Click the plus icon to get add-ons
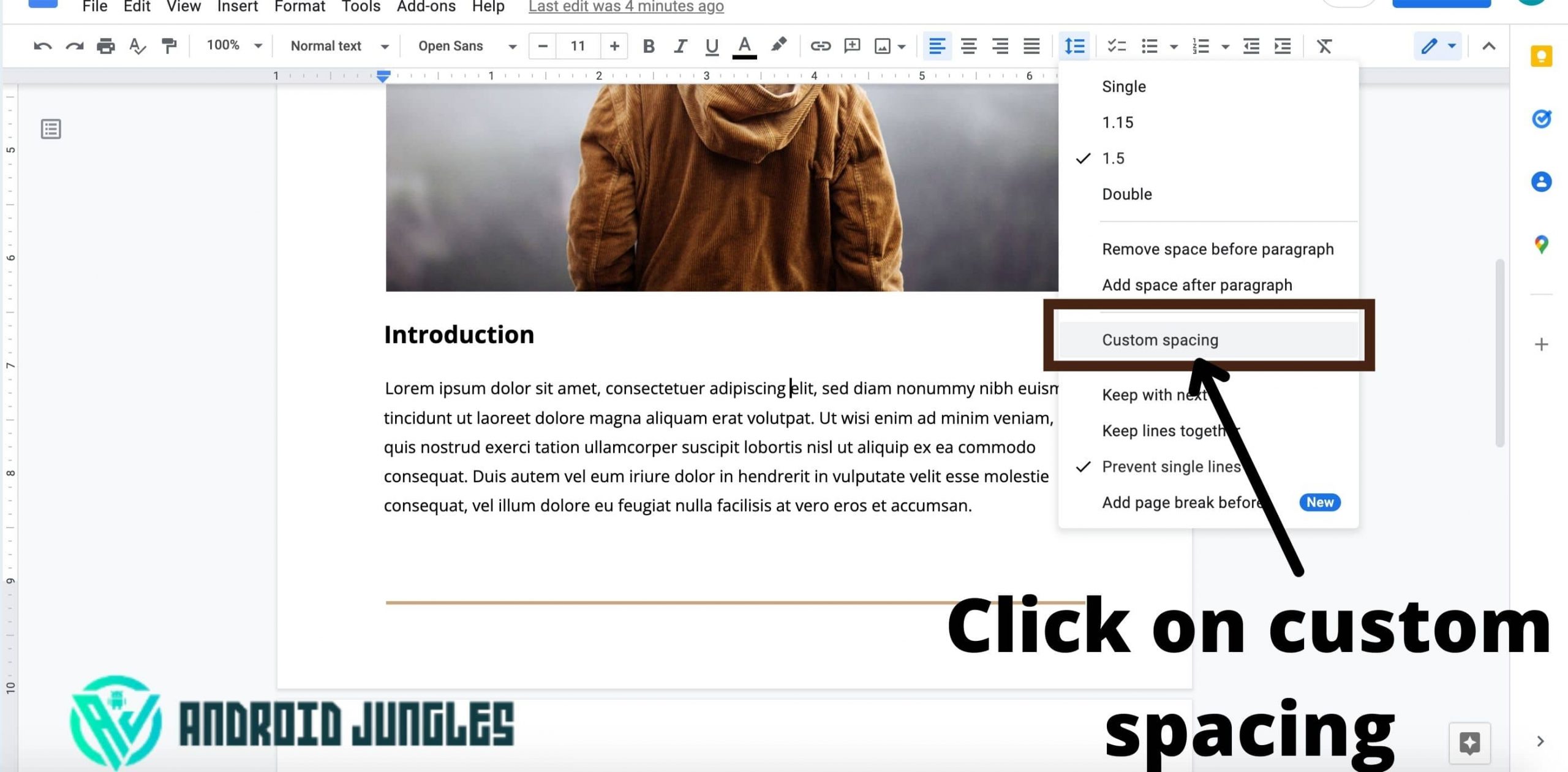Screen dimensions: 1568x772 [x=1541, y=344]
